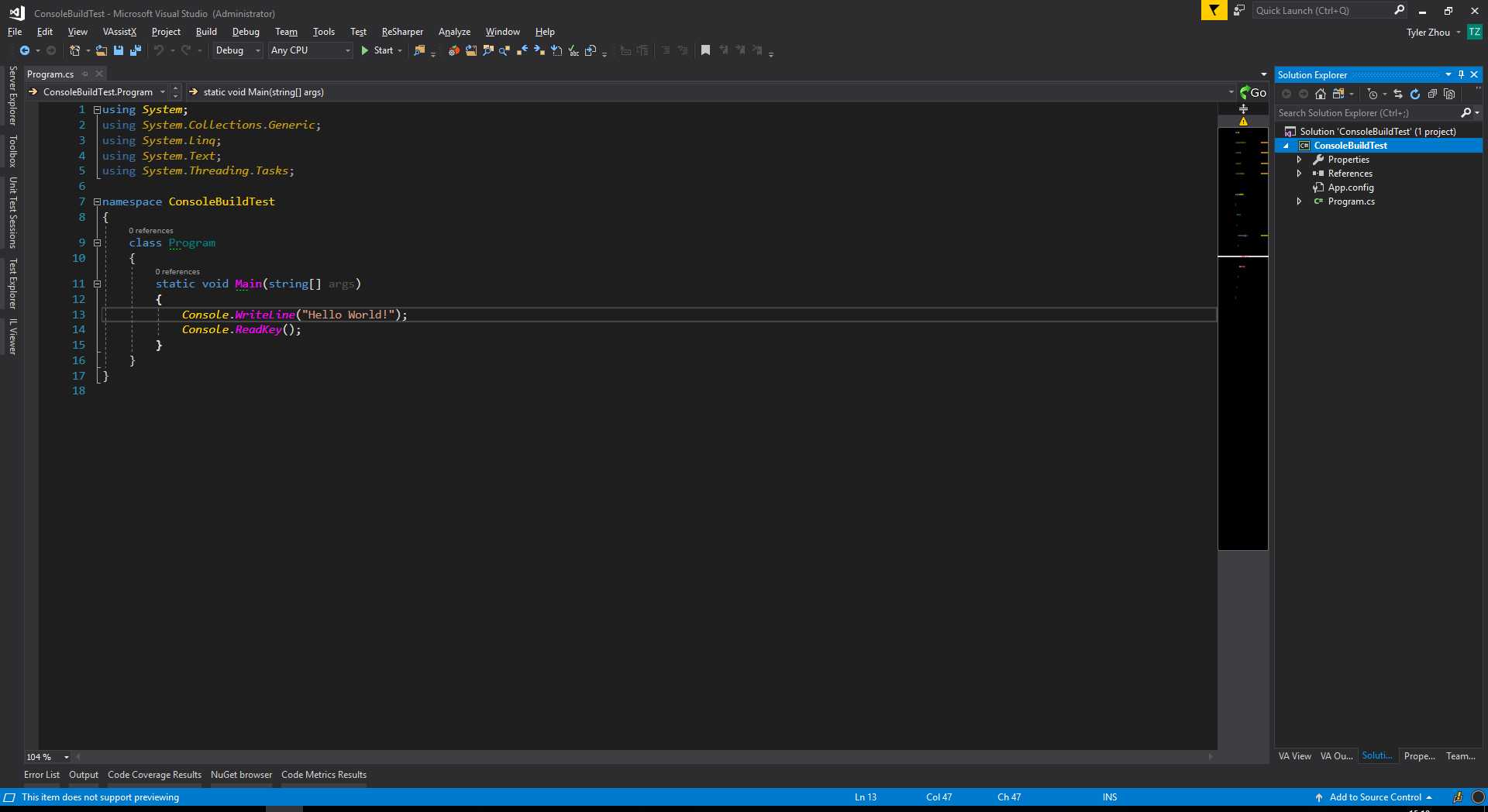Screen dimensions: 1488x812
Task: Open the 104 % zoom dropdown
Action: coord(66,757)
